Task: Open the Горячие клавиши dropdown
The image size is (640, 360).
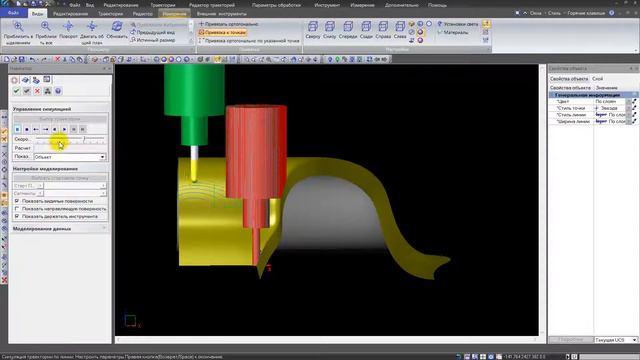Action: click(x=586, y=13)
